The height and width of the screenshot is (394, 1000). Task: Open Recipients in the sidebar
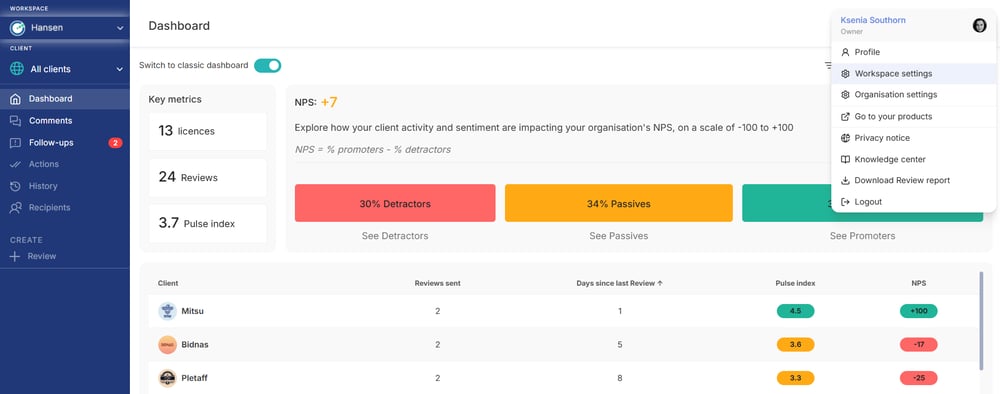pos(64,208)
